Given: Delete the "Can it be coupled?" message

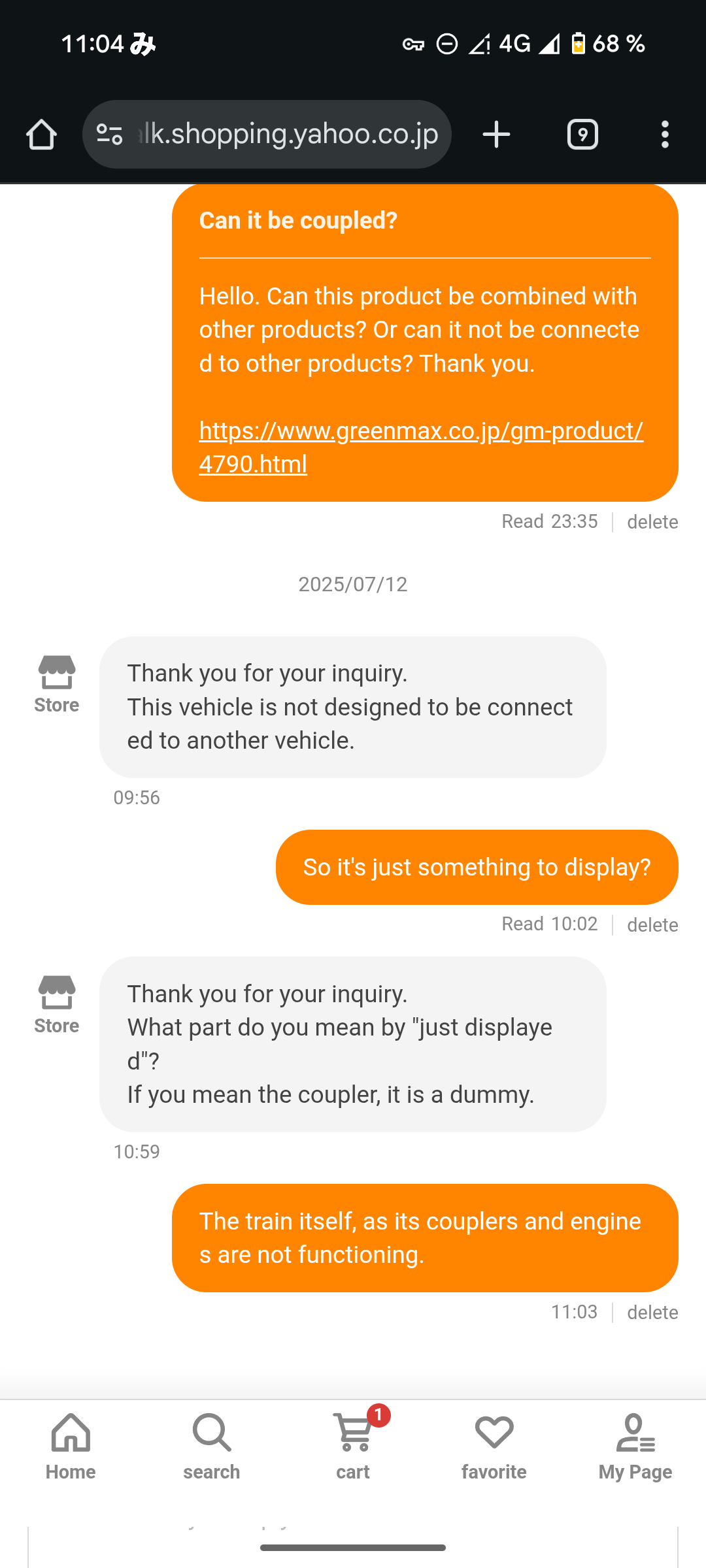Looking at the screenshot, I should [x=652, y=522].
